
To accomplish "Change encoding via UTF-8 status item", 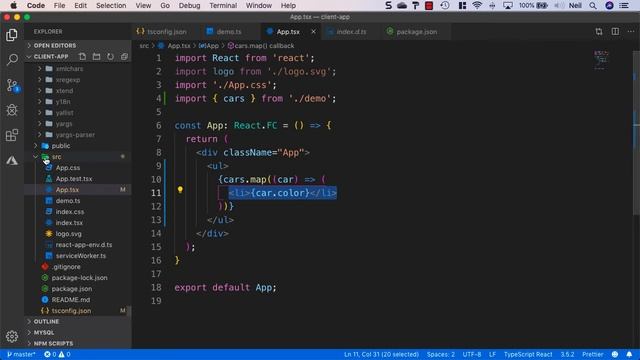I will pos(472,354).
